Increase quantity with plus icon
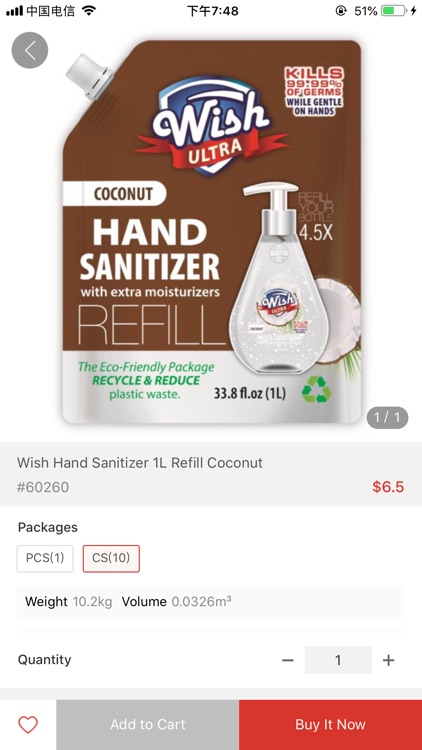 (x=389, y=661)
